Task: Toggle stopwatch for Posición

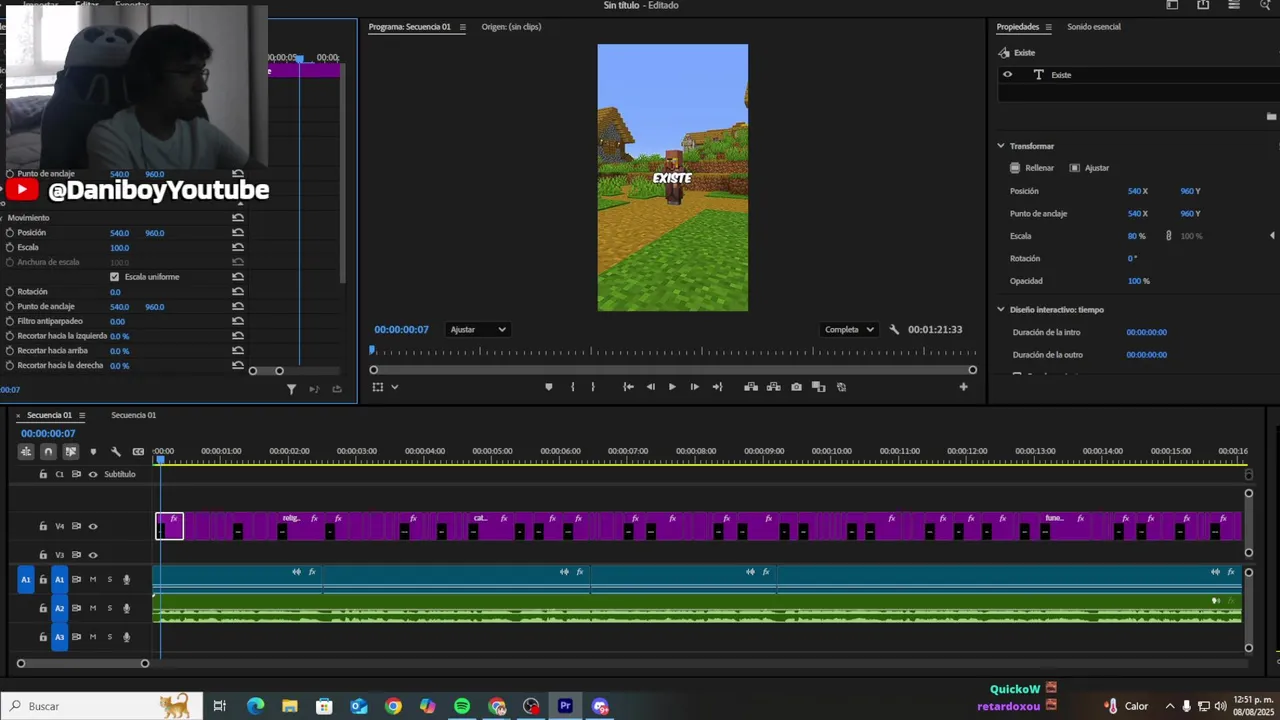Action: (x=10, y=233)
